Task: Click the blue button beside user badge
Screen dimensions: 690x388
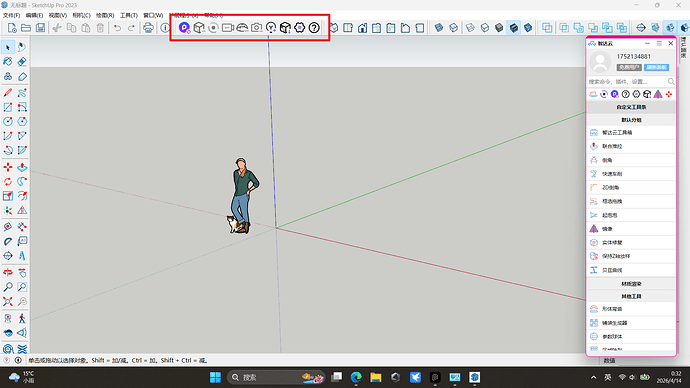Action: click(x=657, y=67)
